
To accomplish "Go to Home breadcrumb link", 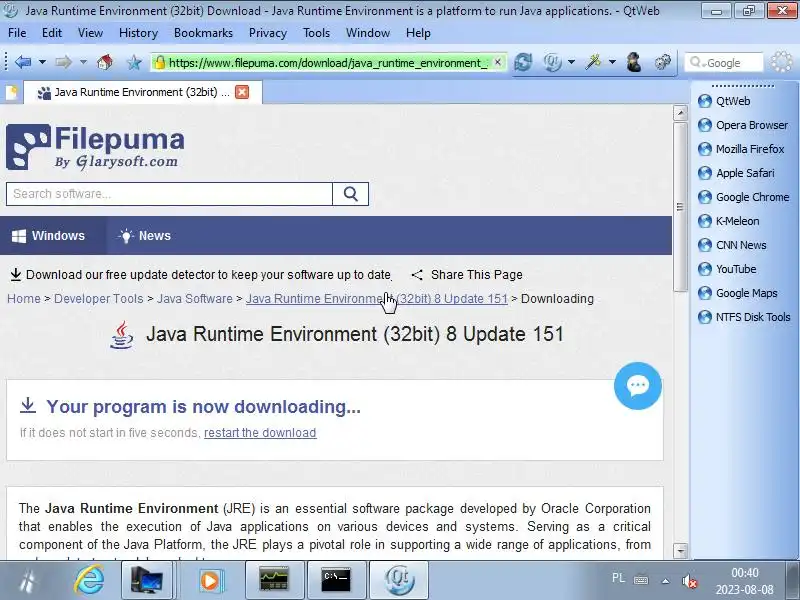I will coord(23,298).
